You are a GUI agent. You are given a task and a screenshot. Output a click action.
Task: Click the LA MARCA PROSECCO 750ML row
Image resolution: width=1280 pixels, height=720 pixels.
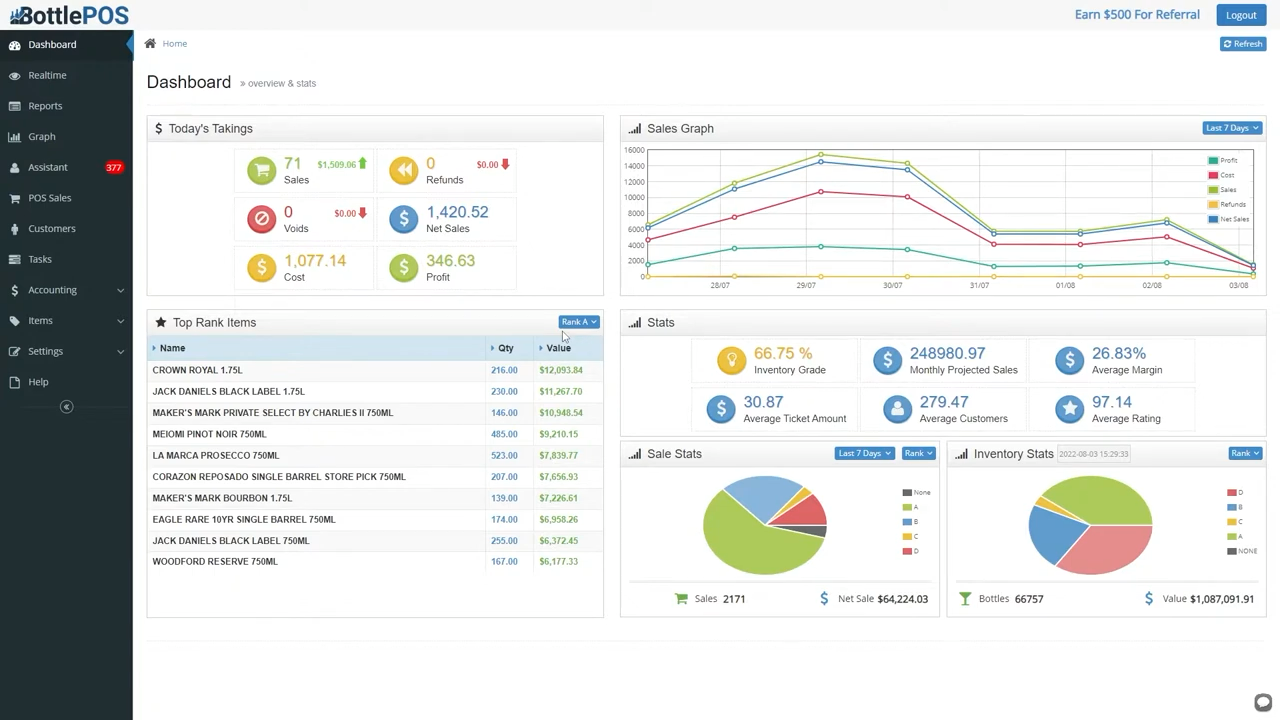pos(375,455)
